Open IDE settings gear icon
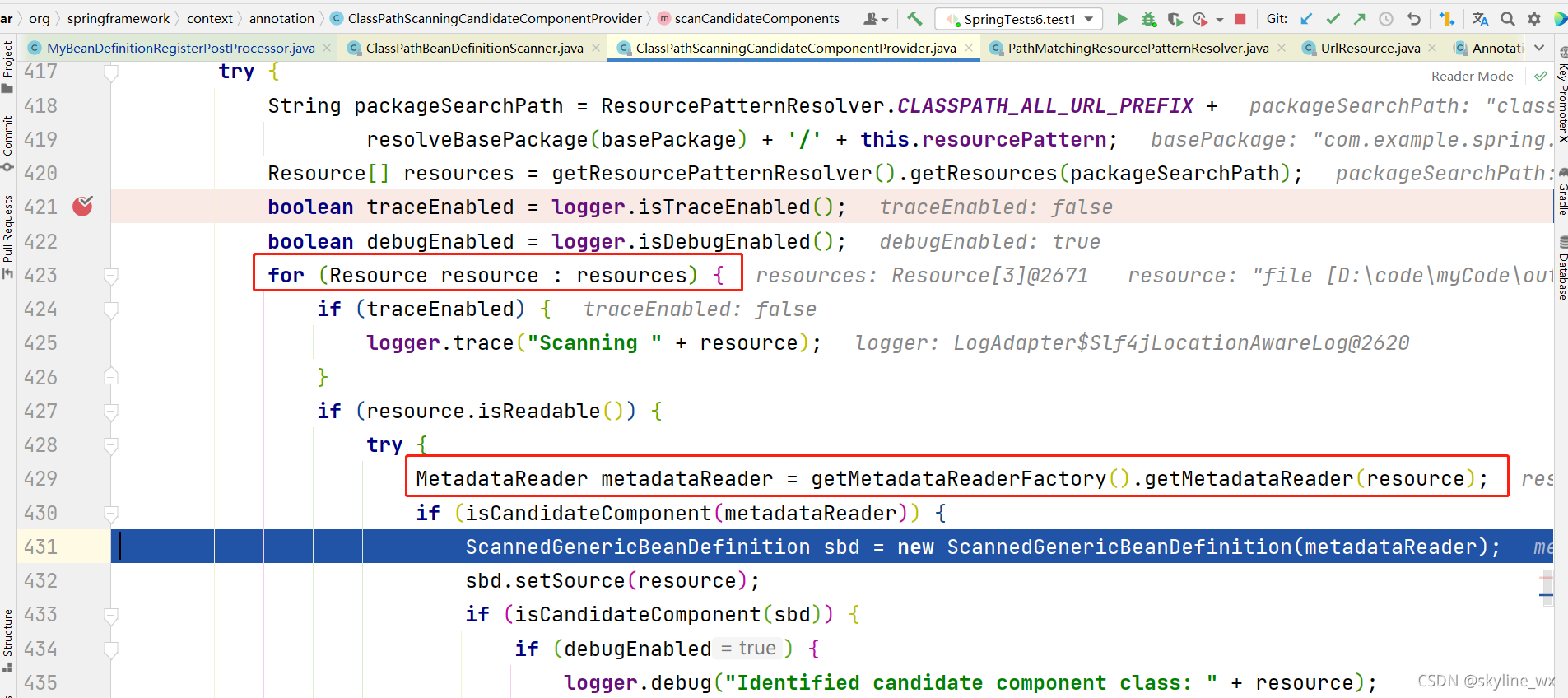This screenshot has height=698, width=1568. 1534,18
